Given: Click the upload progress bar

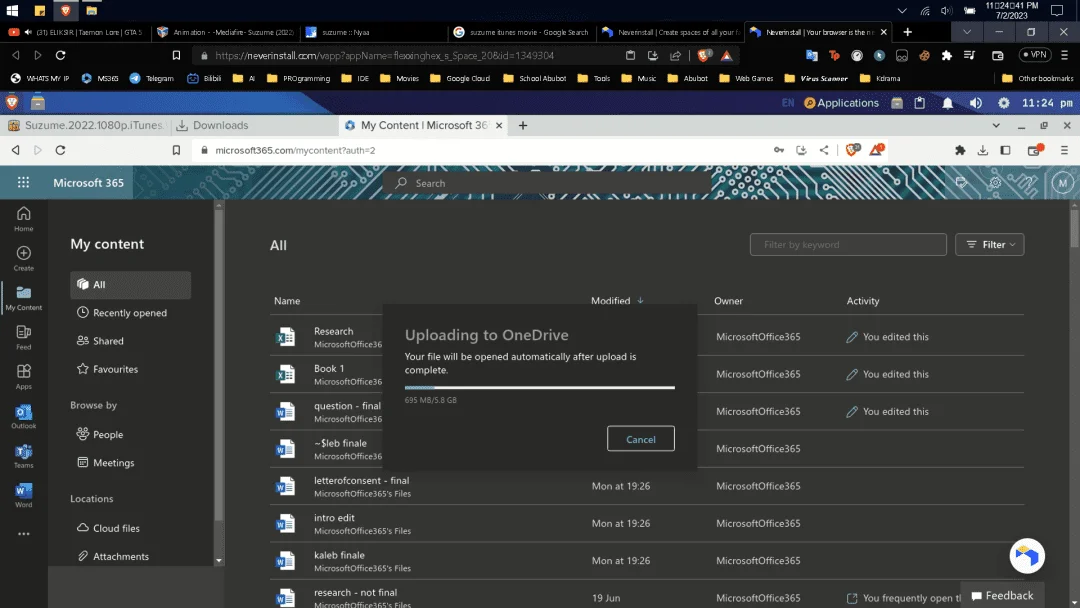Looking at the screenshot, I should coord(539,388).
